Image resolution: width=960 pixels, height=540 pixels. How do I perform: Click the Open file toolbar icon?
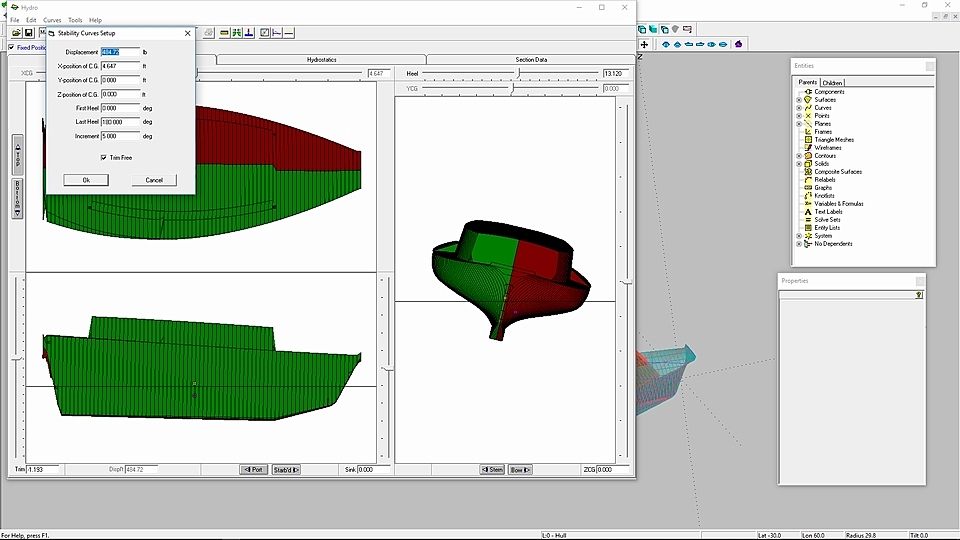click(17, 33)
